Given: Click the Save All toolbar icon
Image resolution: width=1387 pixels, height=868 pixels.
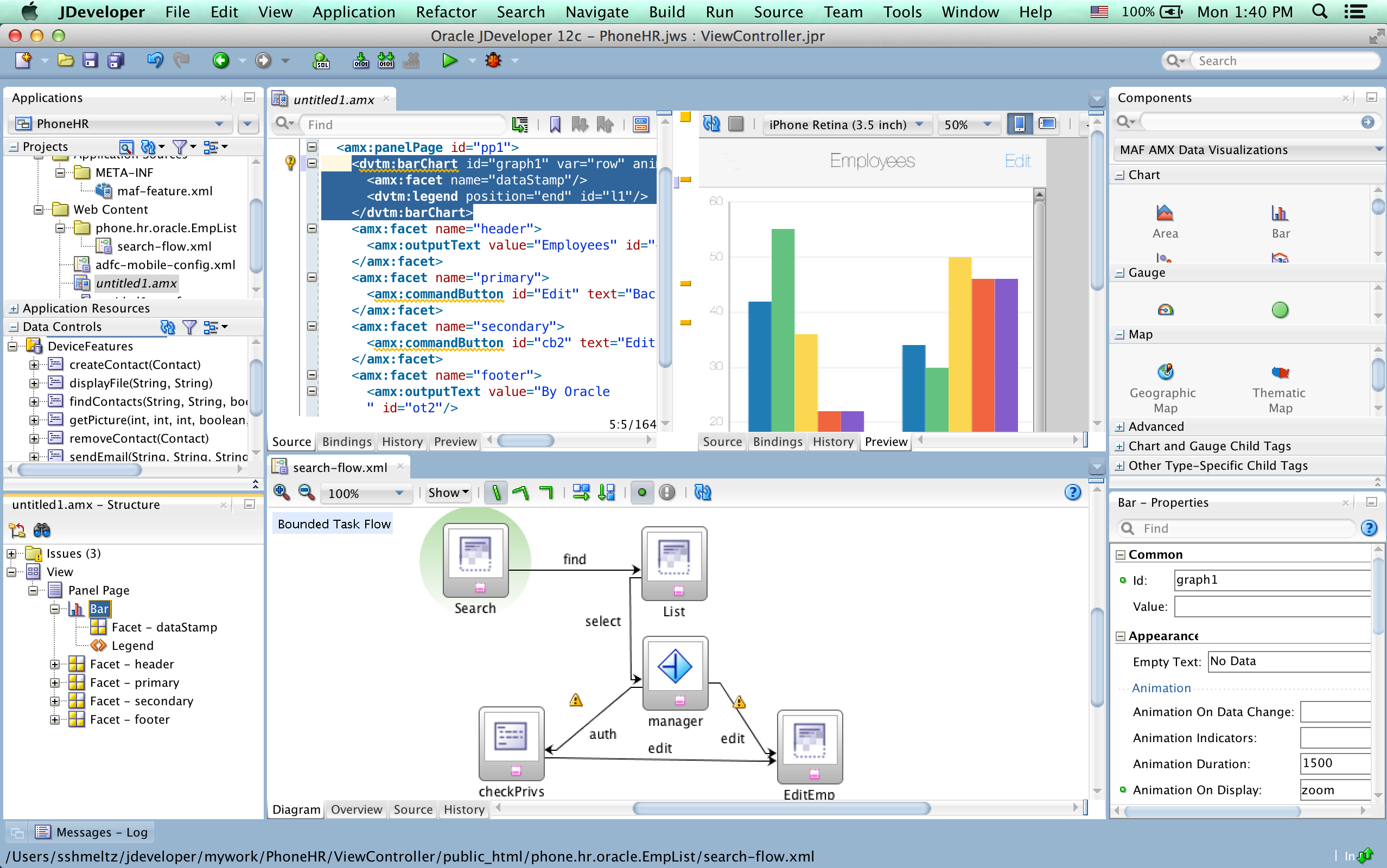Looking at the screenshot, I should click(x=116, y=60).
